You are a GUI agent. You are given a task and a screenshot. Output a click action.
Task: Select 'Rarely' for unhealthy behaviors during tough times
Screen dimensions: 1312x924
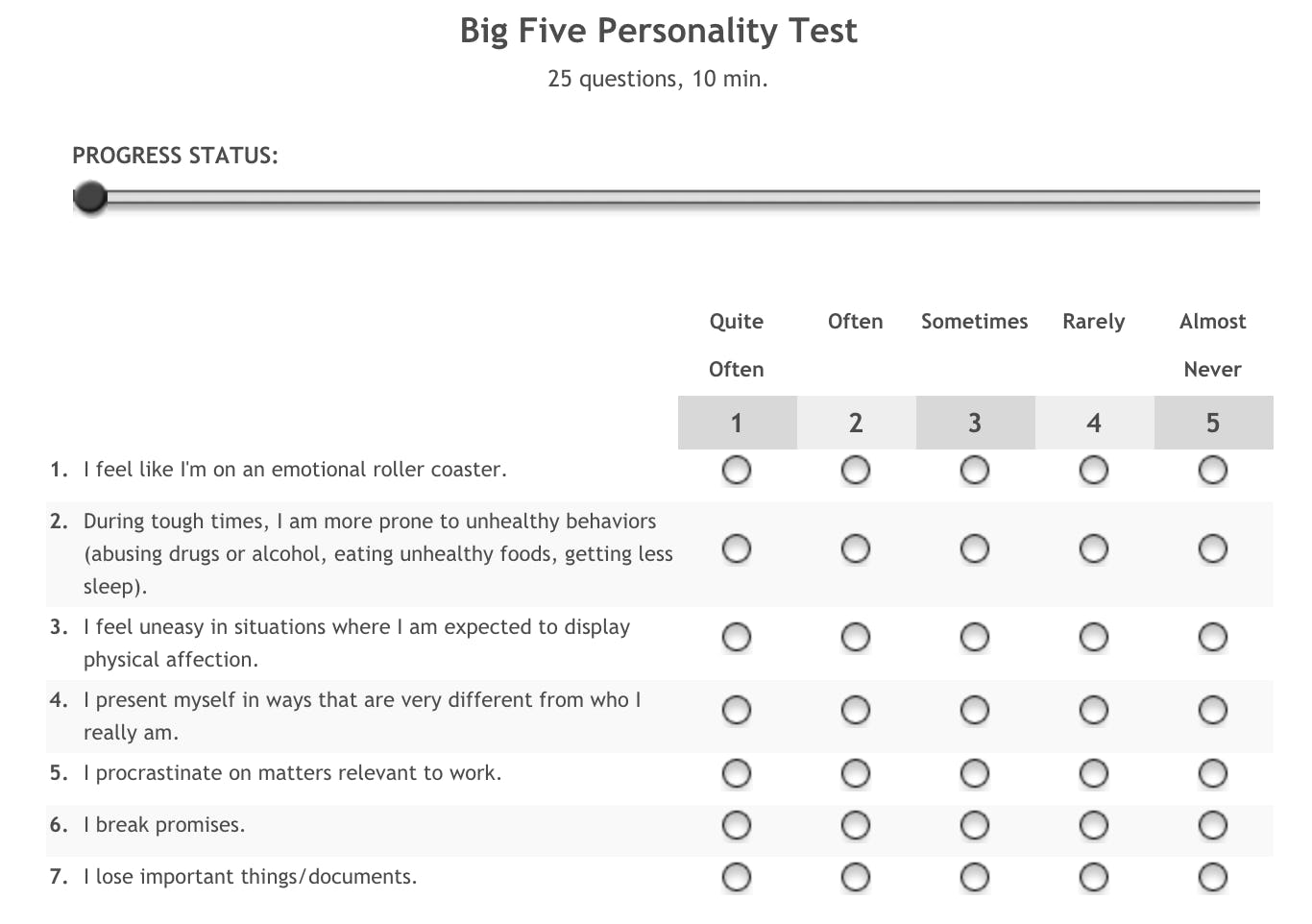(1094, 549)
